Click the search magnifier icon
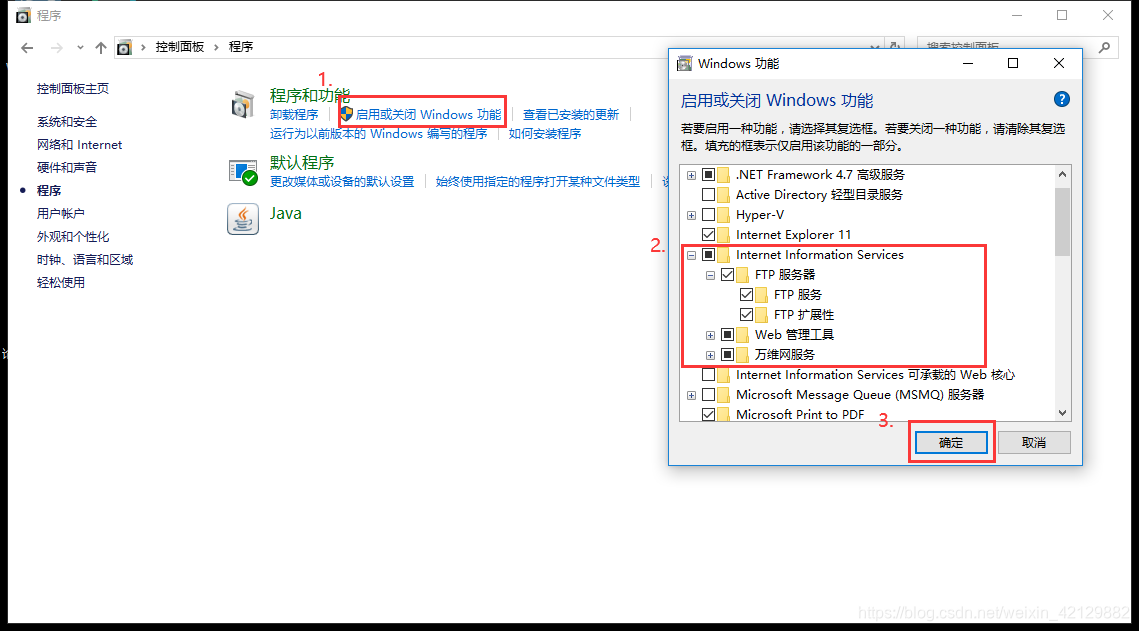The width and height of the screenshot is (1139, 631). pos(1104,47)
